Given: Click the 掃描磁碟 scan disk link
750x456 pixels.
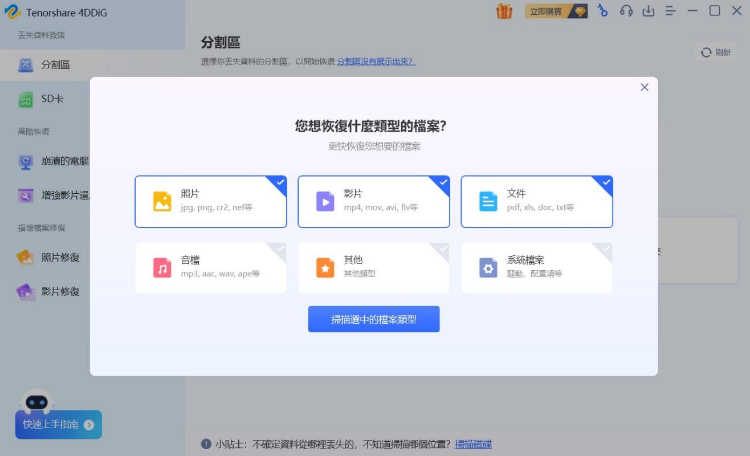Looking at the screenshot, I should point(473,444).
